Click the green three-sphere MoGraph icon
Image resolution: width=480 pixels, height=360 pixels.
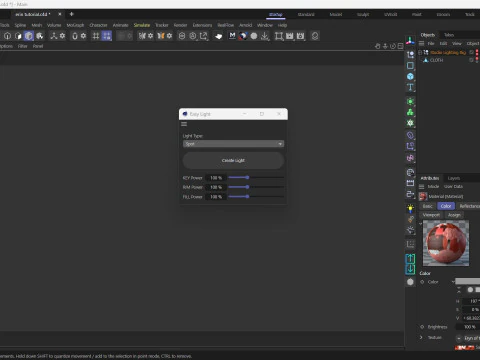point(410,112)
